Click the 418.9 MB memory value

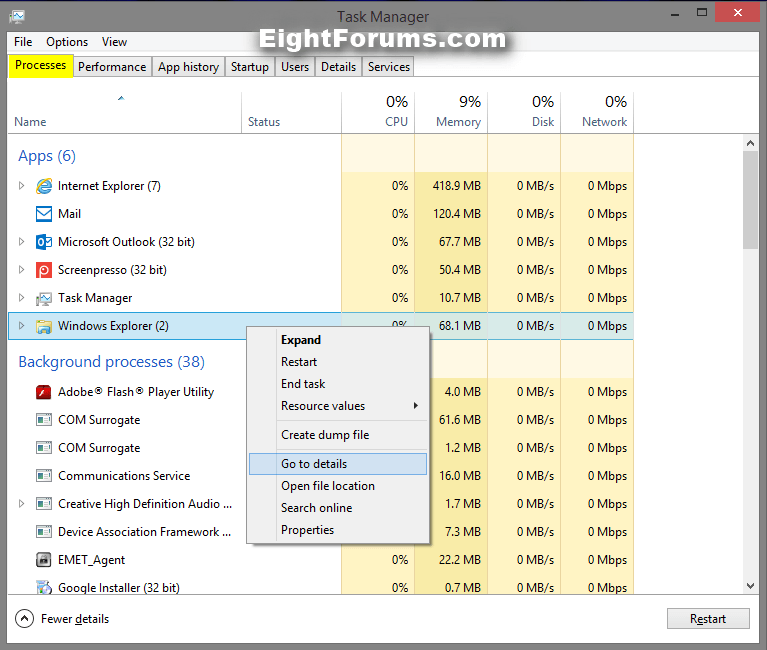[457, 186]
